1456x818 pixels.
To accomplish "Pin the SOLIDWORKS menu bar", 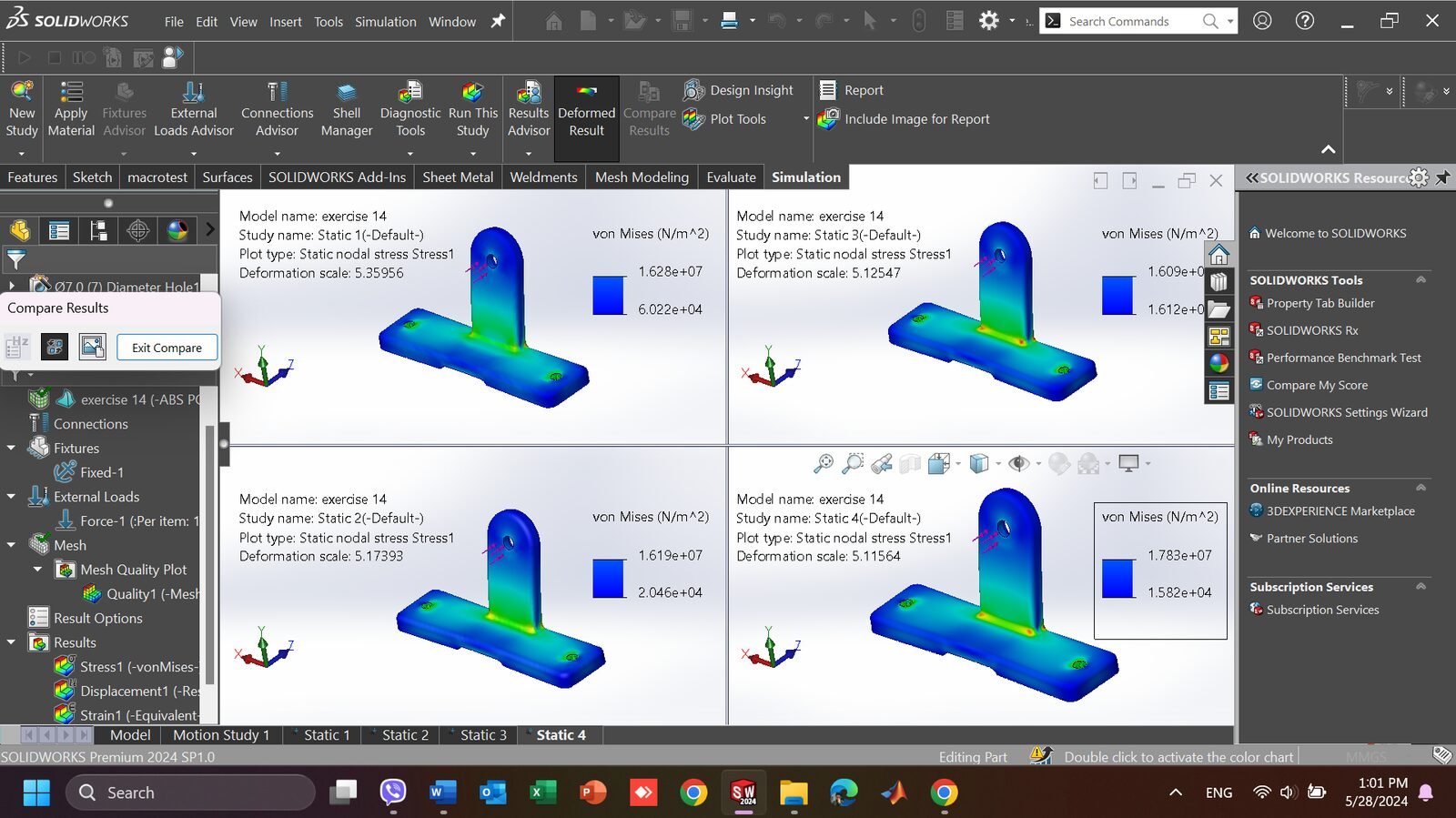I will point(498,21).
